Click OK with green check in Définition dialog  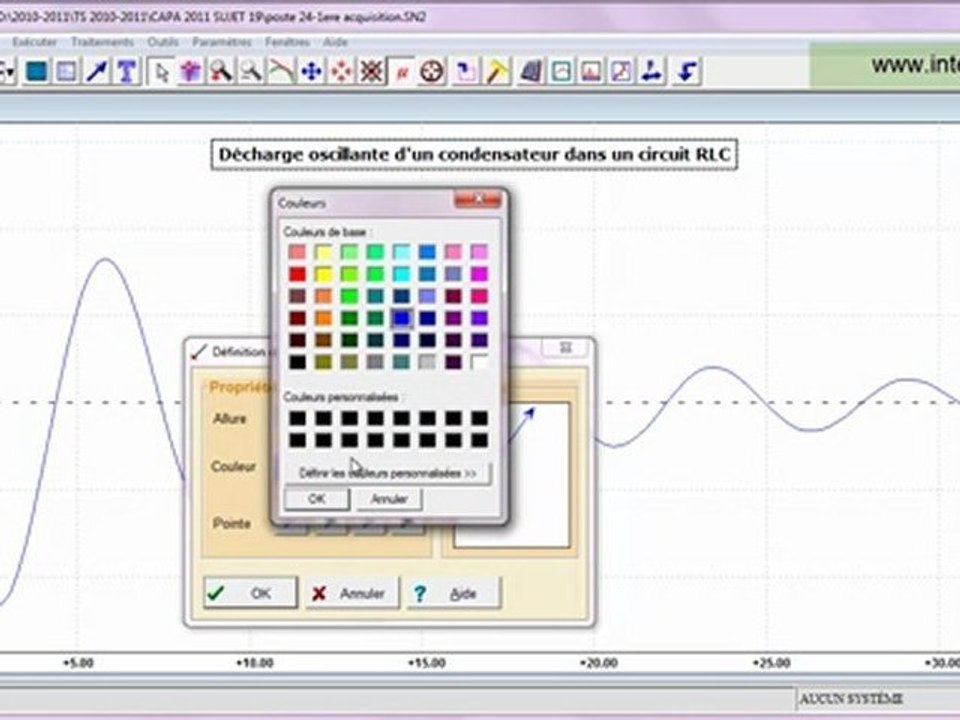click(250, 593)
